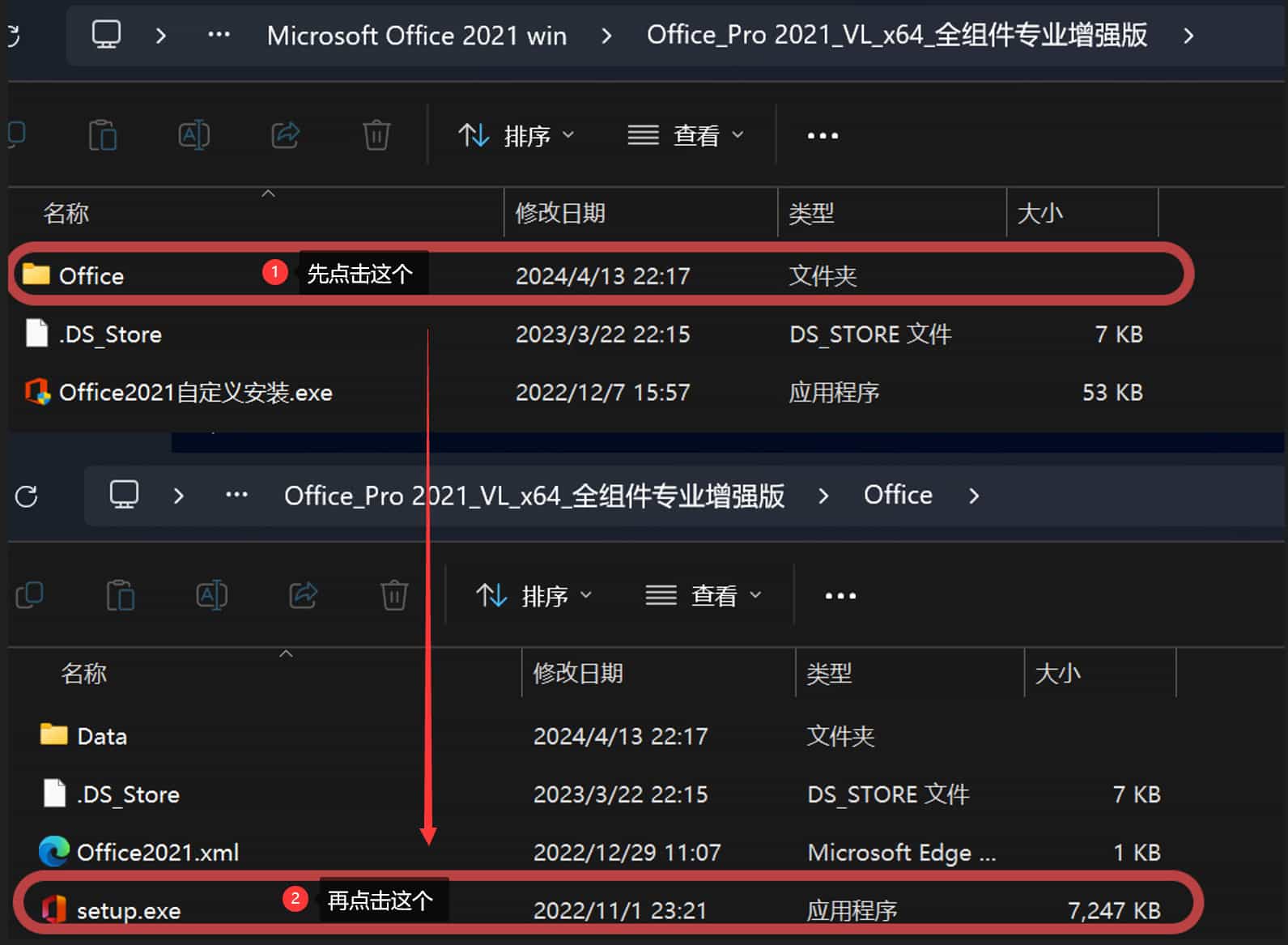The image size is (1288, 945).
Task: Click the Office_Pro 2021_VL_x64 breadcrumb in the upper window
Action: tap(897, 35)
